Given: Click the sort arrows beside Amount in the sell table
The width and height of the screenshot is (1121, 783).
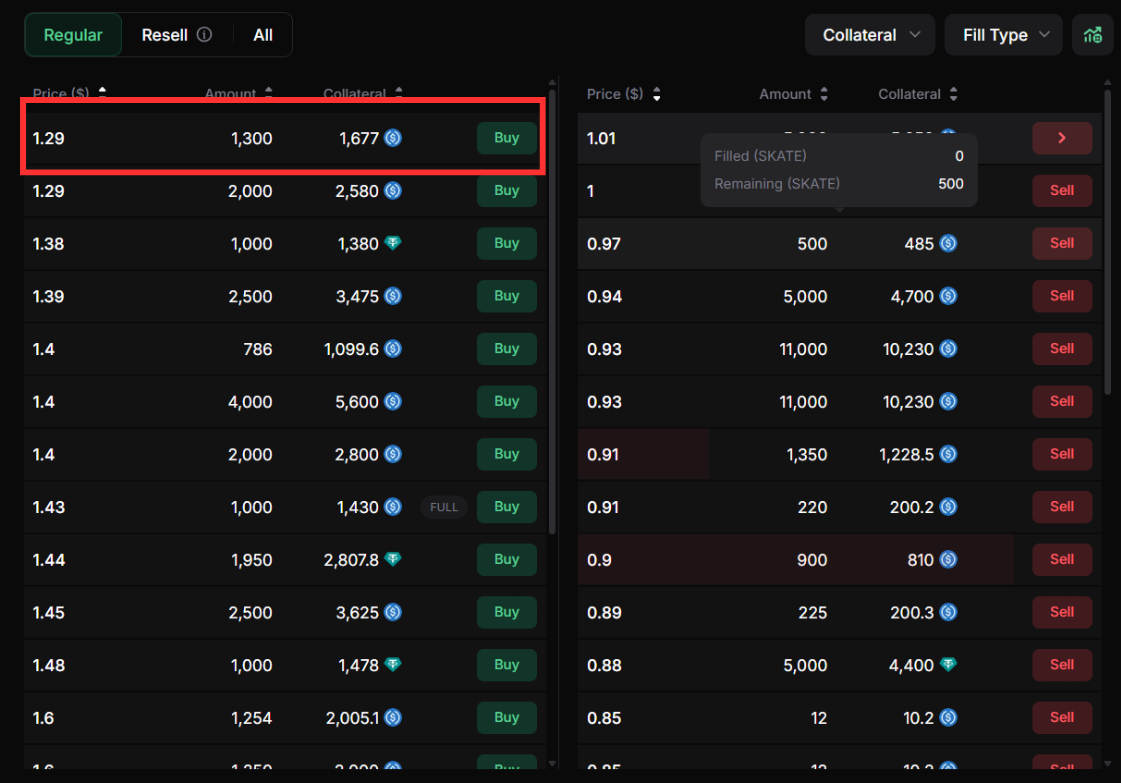Looking at the screenshot, I should [824, 94].
